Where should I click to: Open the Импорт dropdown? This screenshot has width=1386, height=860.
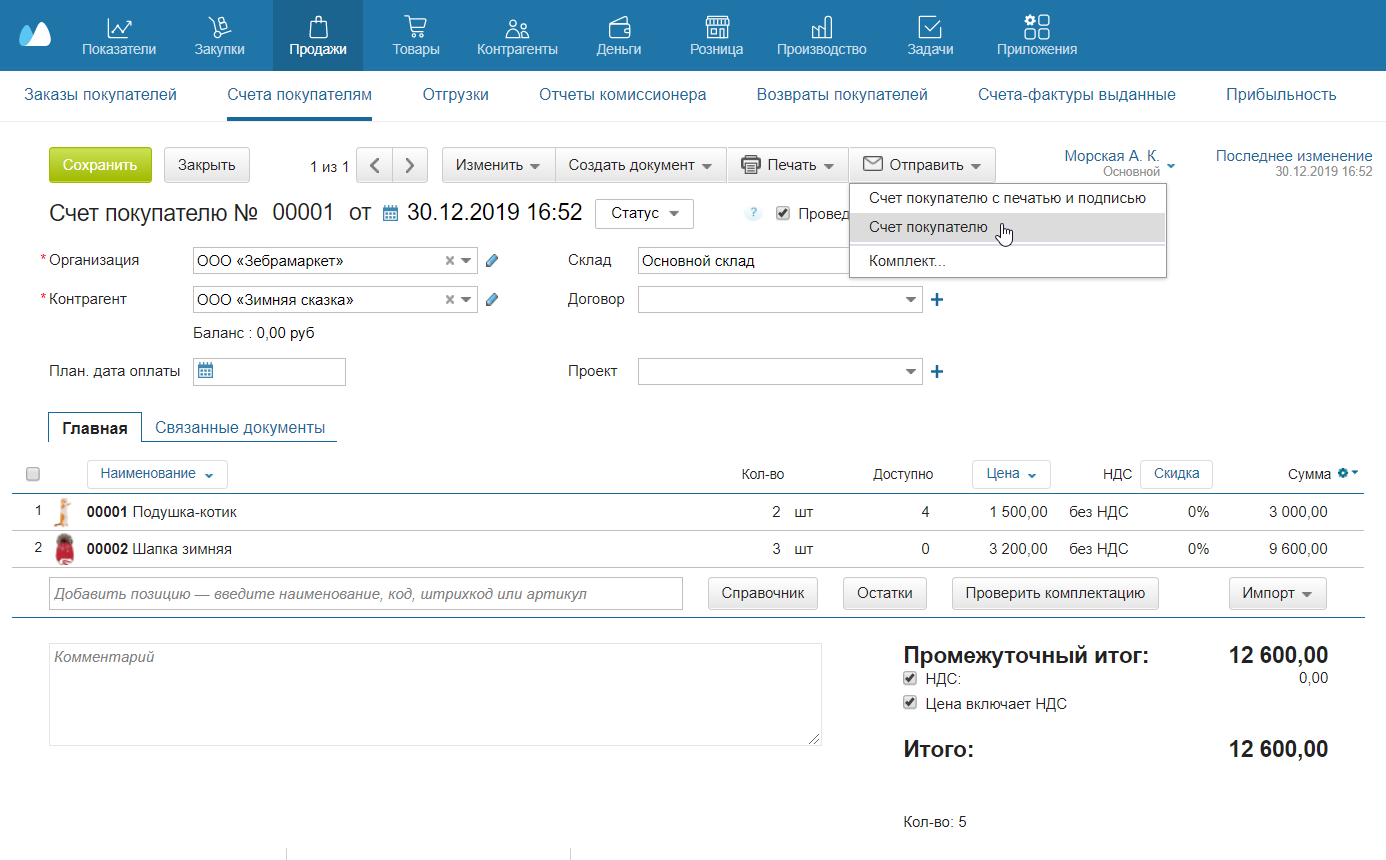point(1277,593)
